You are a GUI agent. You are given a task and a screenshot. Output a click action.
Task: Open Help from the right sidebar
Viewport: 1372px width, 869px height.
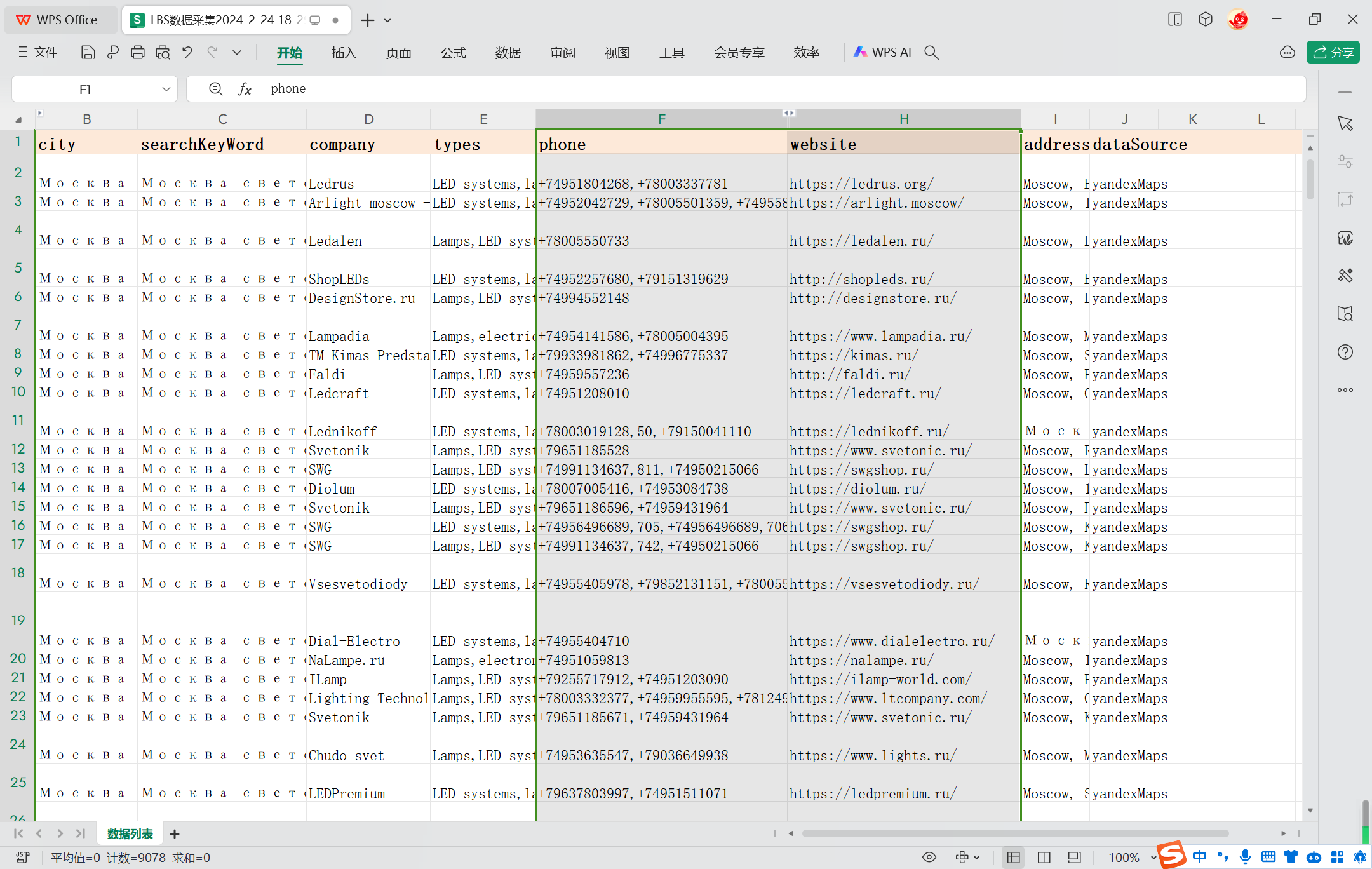click(1345, 352)
